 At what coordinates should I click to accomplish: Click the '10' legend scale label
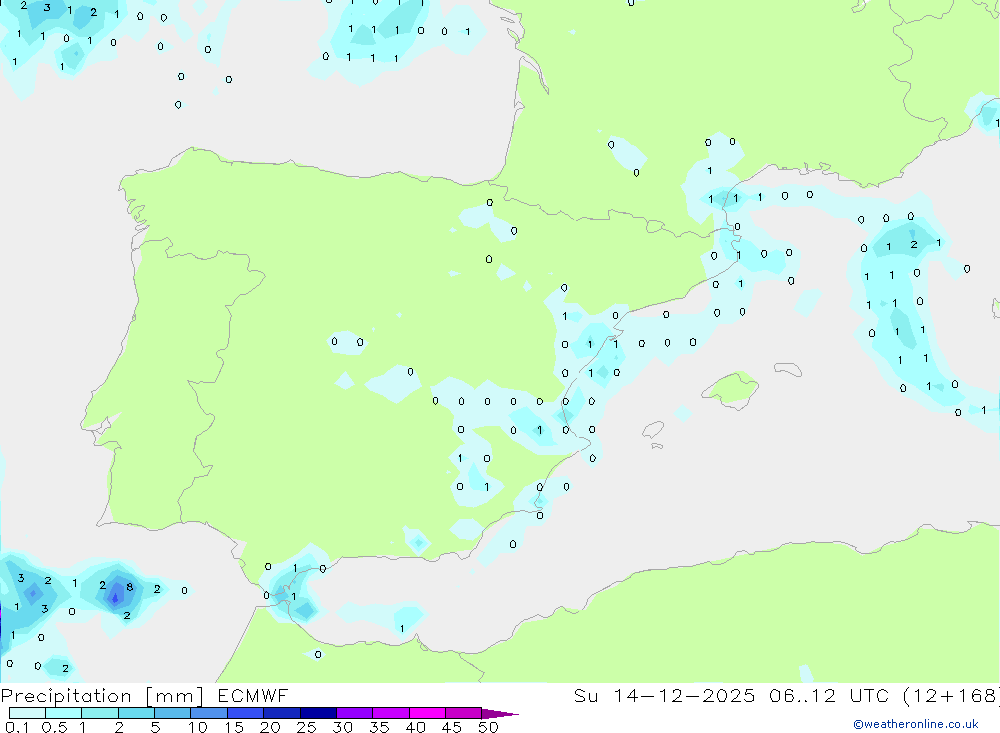[198, 727]
